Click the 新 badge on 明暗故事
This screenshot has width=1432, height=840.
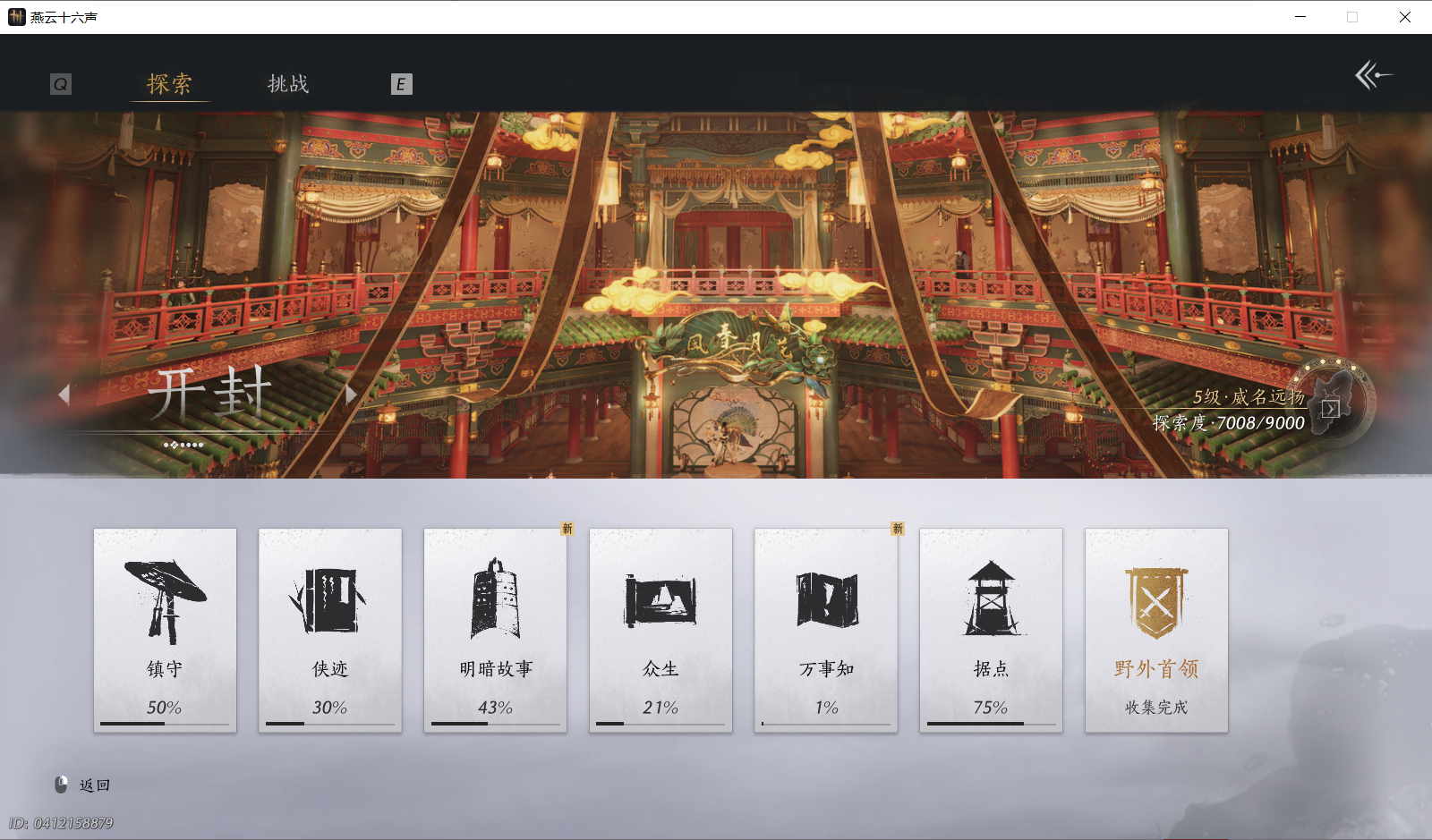pos(569,529)
